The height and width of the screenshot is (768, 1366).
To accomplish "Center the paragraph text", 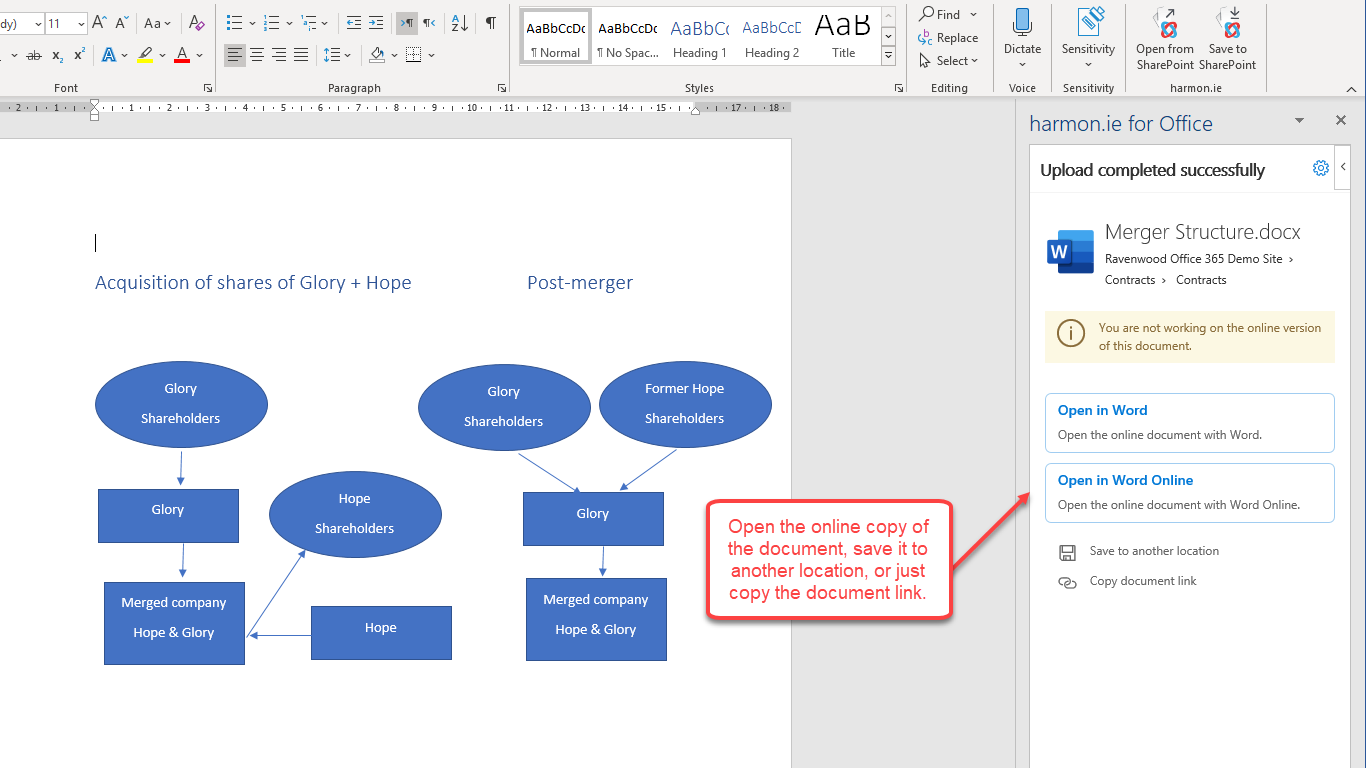I will (x=257, y=55).
